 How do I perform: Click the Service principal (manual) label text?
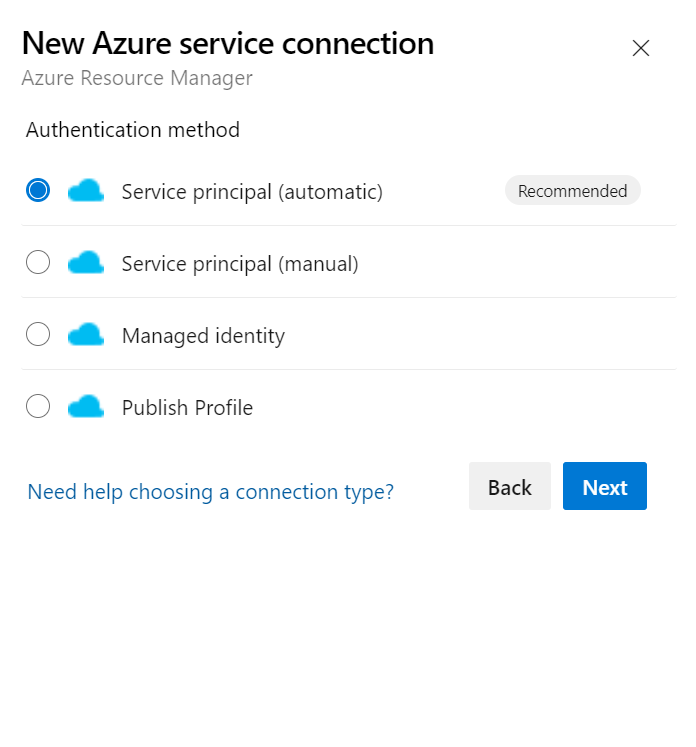coord(240,264)
